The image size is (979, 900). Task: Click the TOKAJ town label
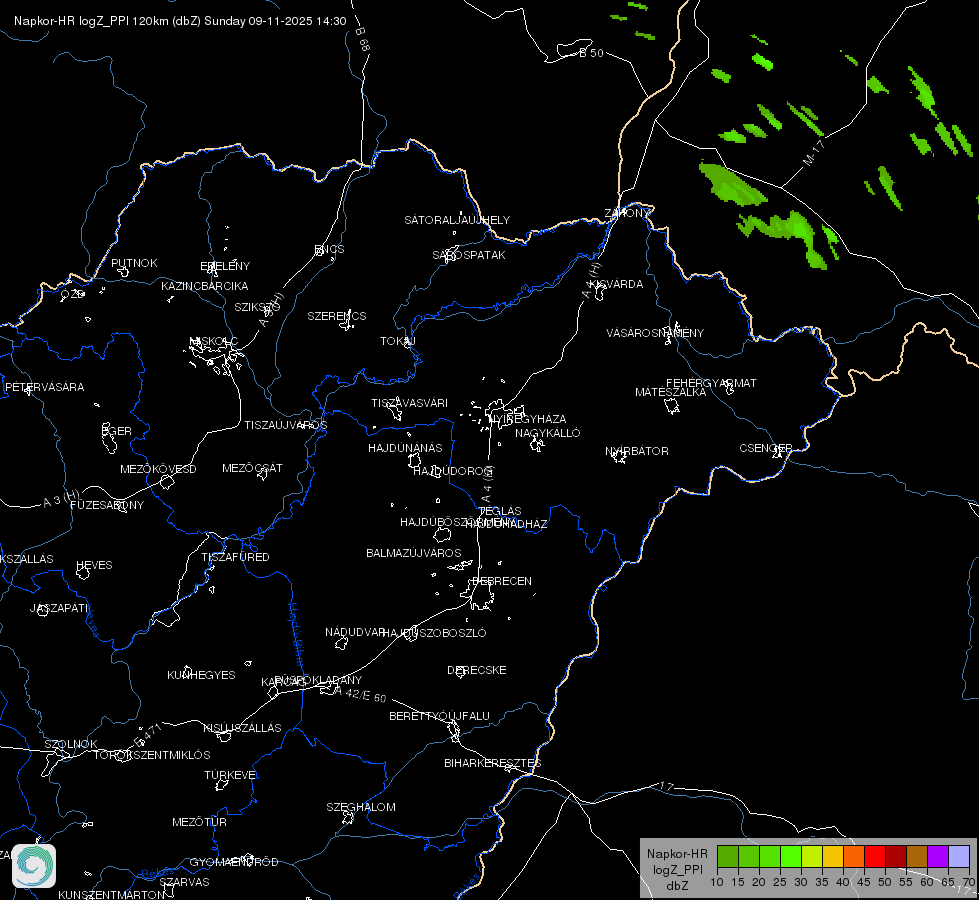click(x=398, y=341)
